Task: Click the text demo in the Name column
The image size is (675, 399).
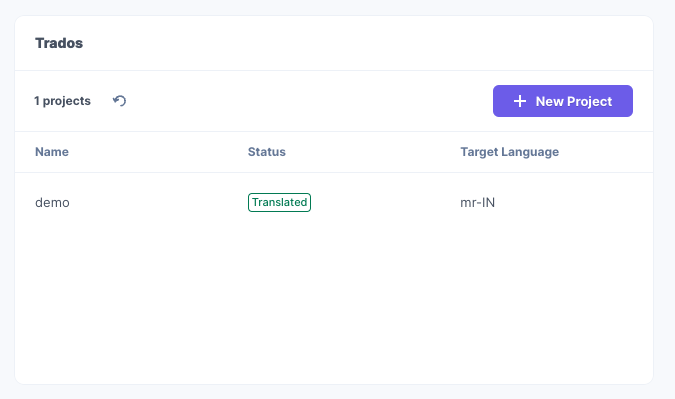Action: click(52, 202)
